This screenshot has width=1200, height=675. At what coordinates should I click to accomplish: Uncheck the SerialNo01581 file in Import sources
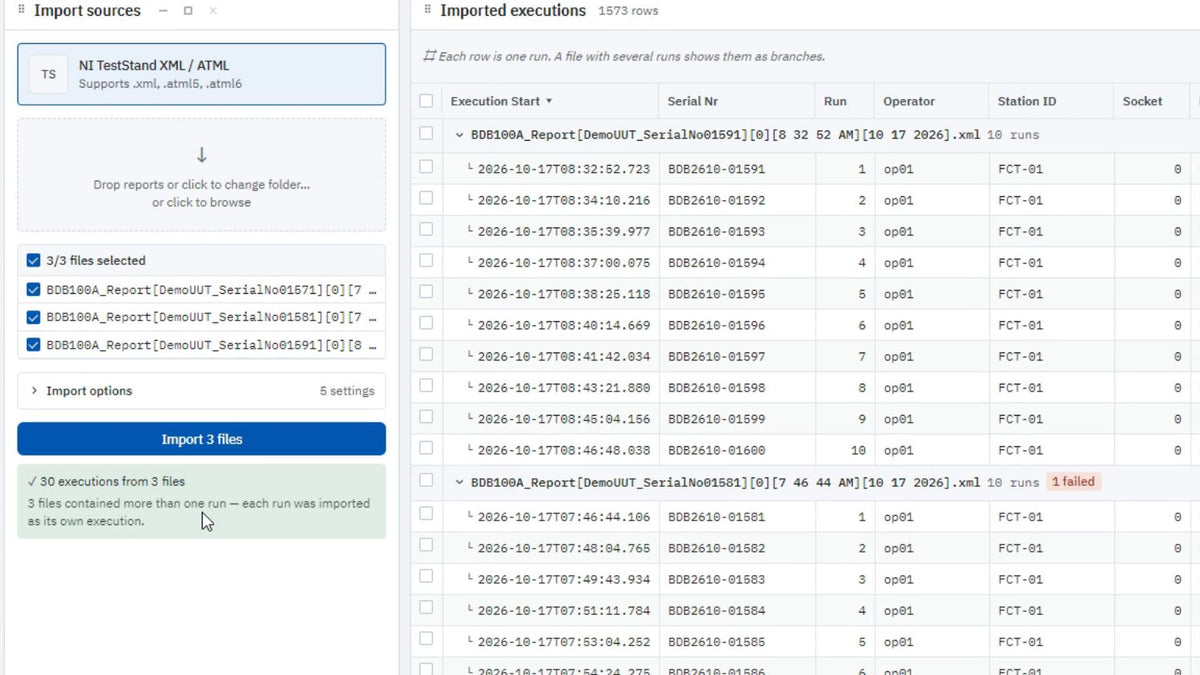[x=34, y=318]
